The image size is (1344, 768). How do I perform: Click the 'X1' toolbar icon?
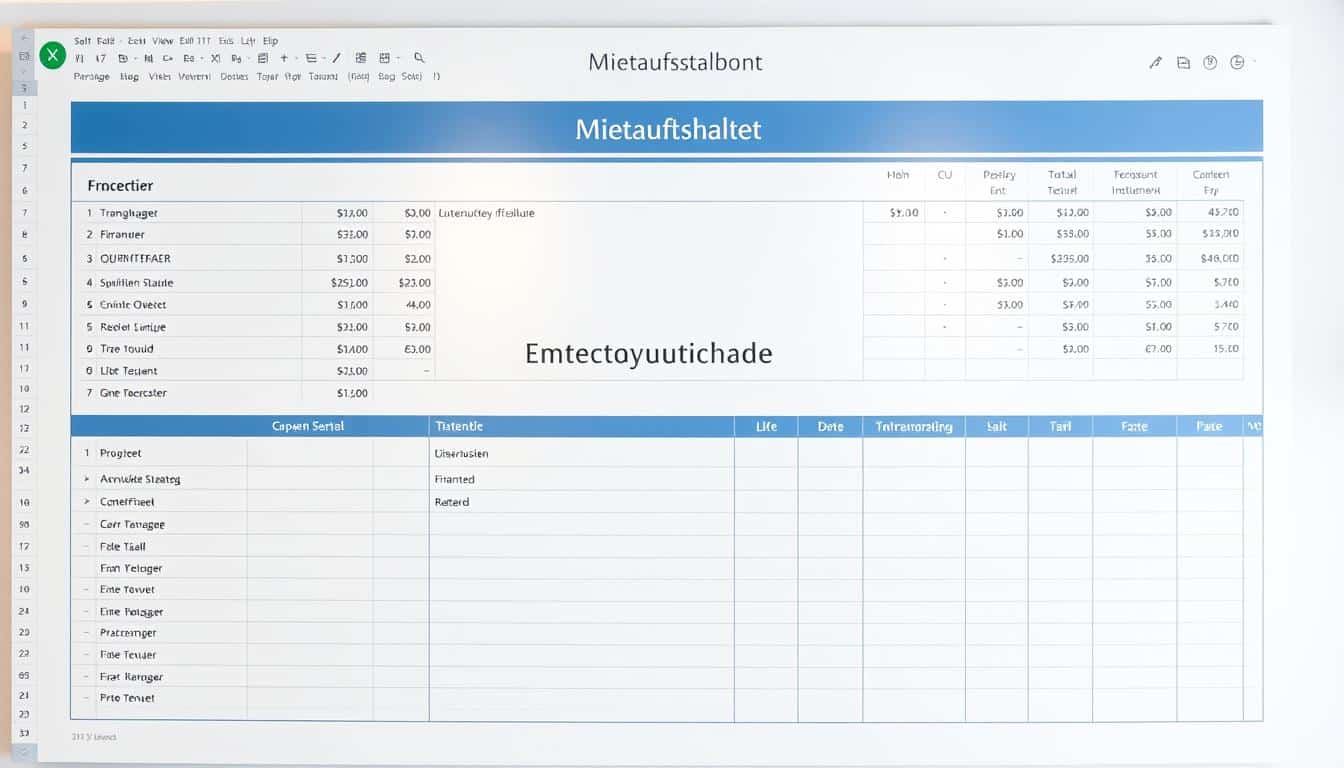click(216, 58)
